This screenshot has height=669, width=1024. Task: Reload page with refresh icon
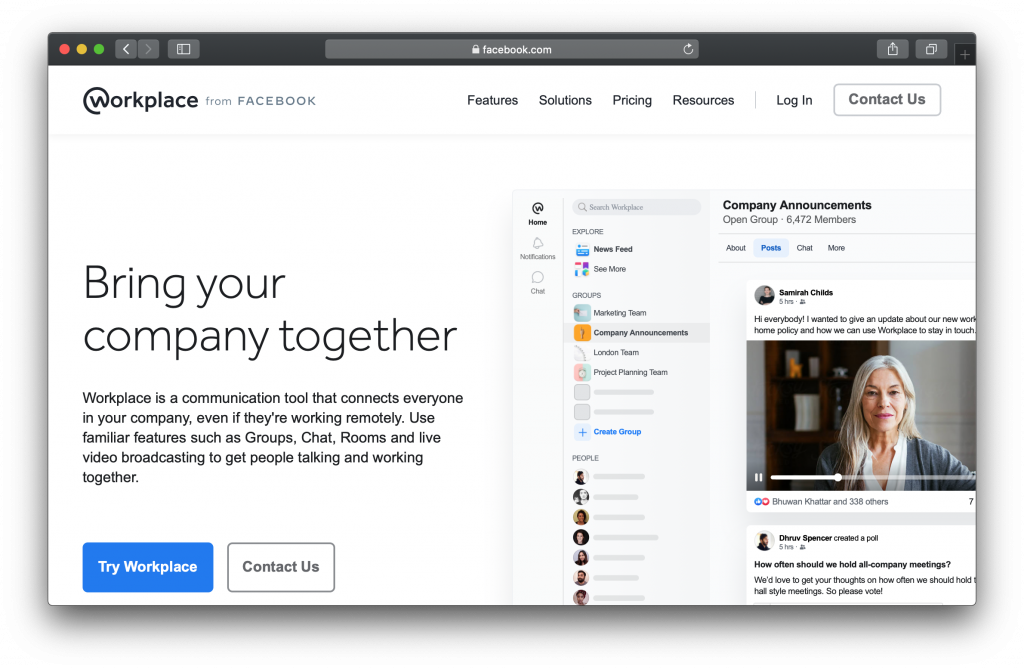click(x=688, y=49)
